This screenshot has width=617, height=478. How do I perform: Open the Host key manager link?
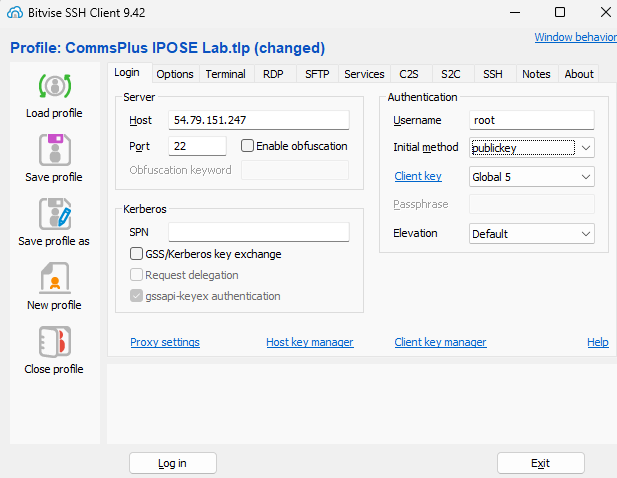(310, 342)
